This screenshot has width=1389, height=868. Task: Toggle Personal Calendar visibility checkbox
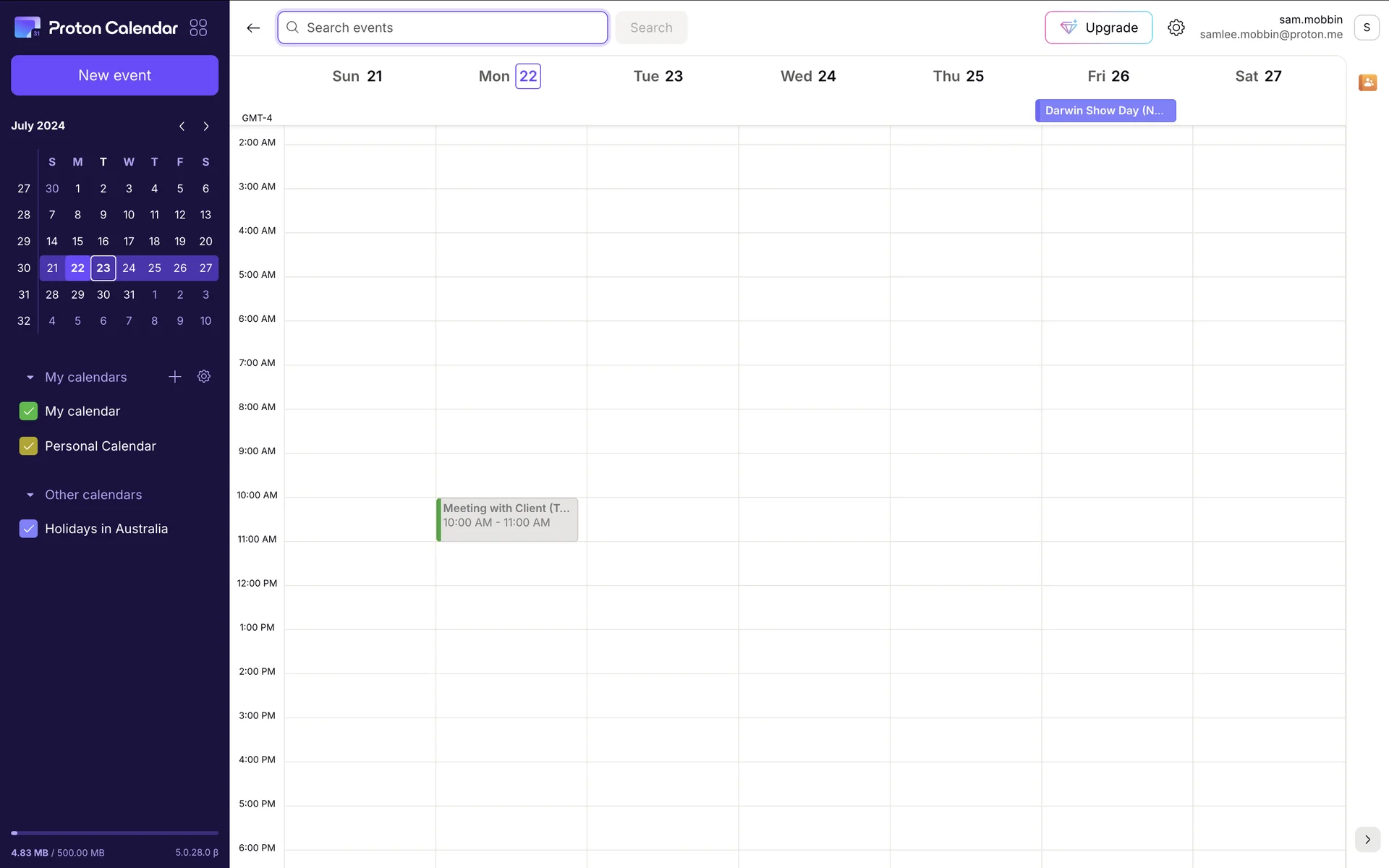coord(28,446)
